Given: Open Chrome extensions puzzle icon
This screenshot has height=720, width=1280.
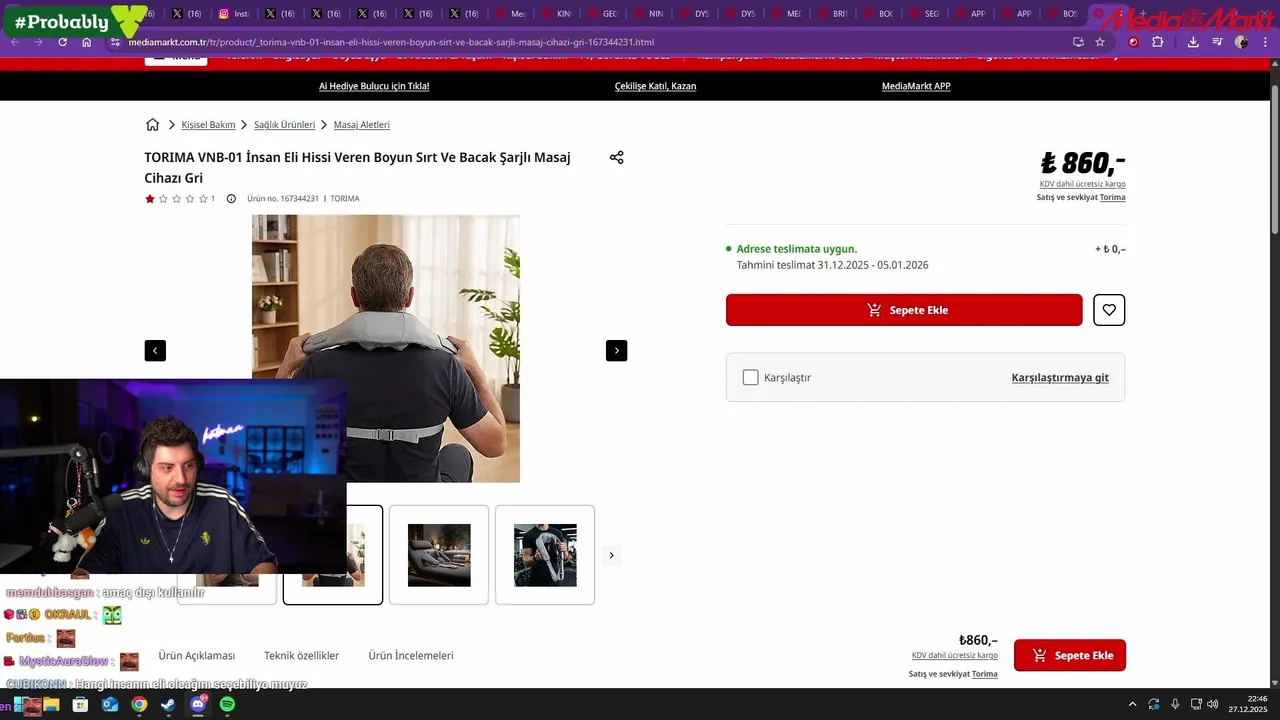Looking at the screenshot, I should click(1157, 42).
